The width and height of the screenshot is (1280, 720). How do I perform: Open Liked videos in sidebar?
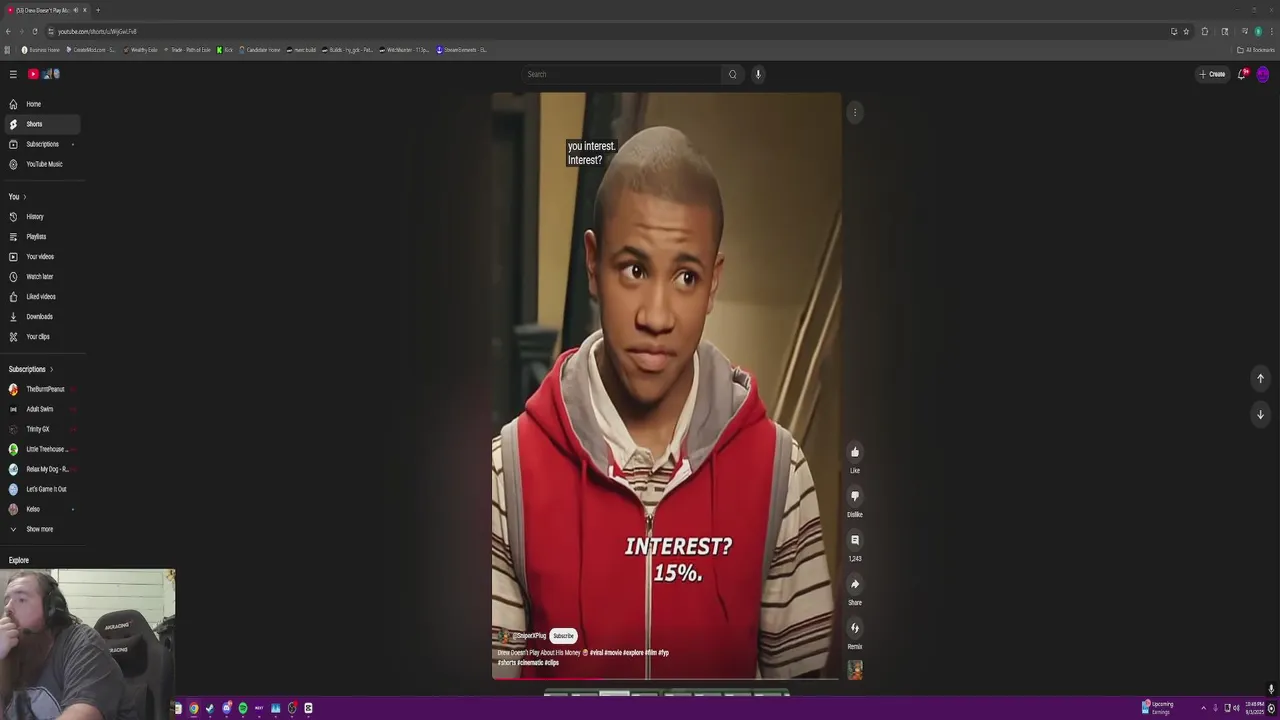tap(40, 297)
